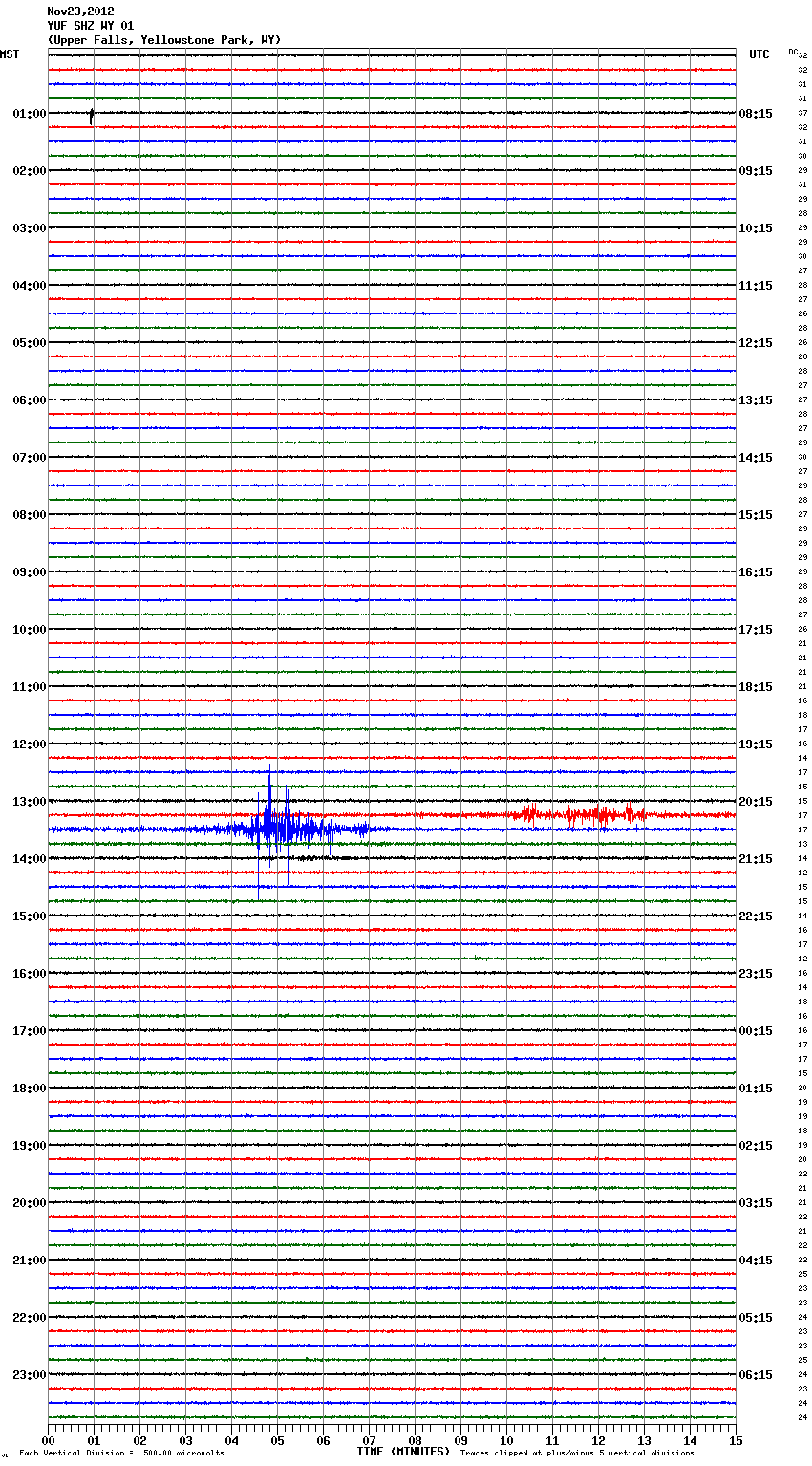
Task: Click the MST timezone header
Action: point(10,54)
